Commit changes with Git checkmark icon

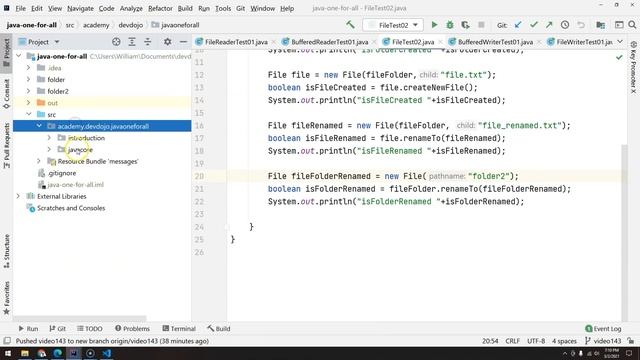533,25
